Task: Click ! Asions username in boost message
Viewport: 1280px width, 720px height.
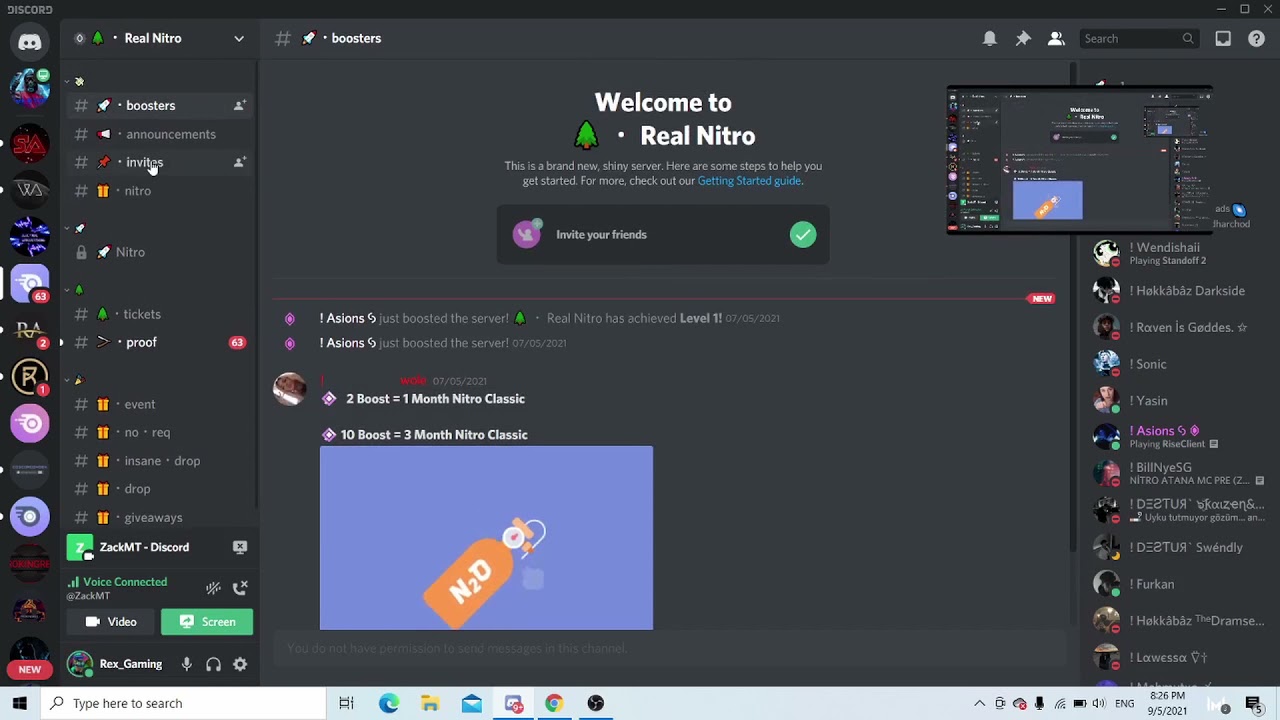Action: [347, 318]
